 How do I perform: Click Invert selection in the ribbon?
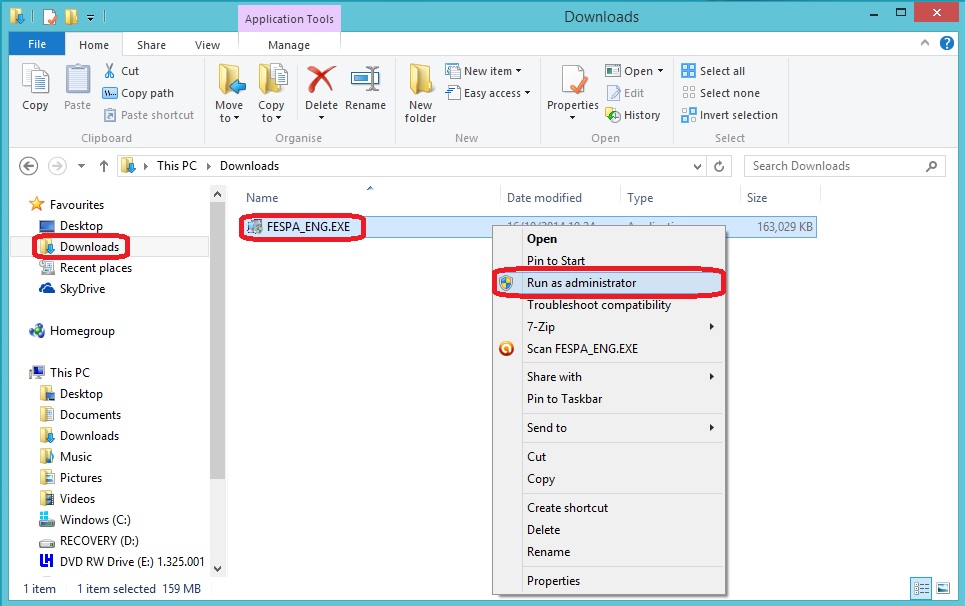tap(729, 115)
